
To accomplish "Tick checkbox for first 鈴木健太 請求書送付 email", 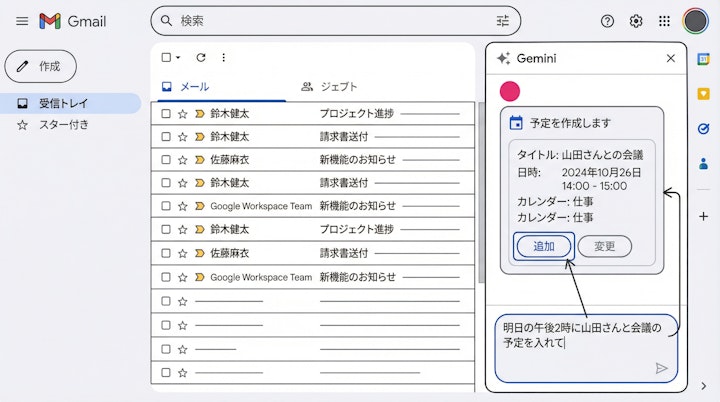I will click(x=166, y=136).
